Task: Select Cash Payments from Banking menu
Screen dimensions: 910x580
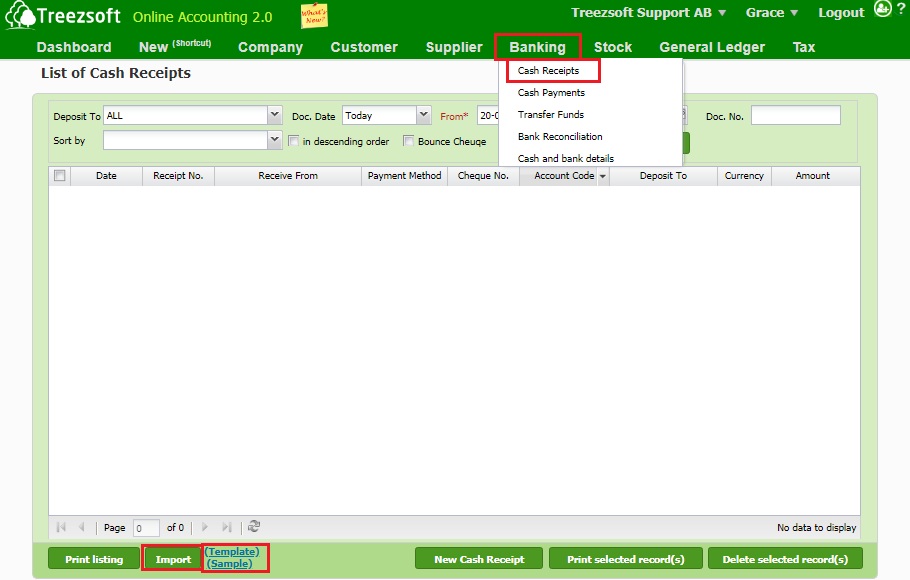Action: [x=551, y=93]
